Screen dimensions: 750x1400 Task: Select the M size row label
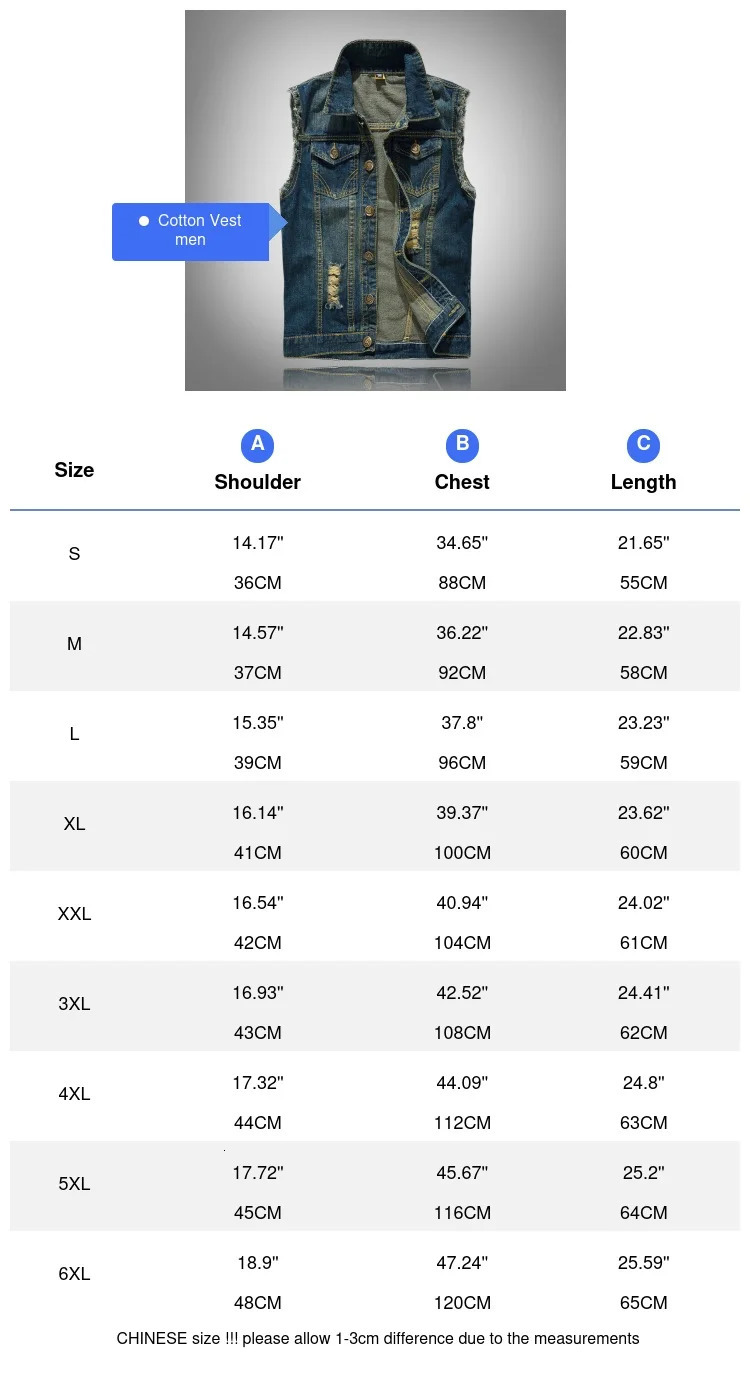tap(74, 644)
